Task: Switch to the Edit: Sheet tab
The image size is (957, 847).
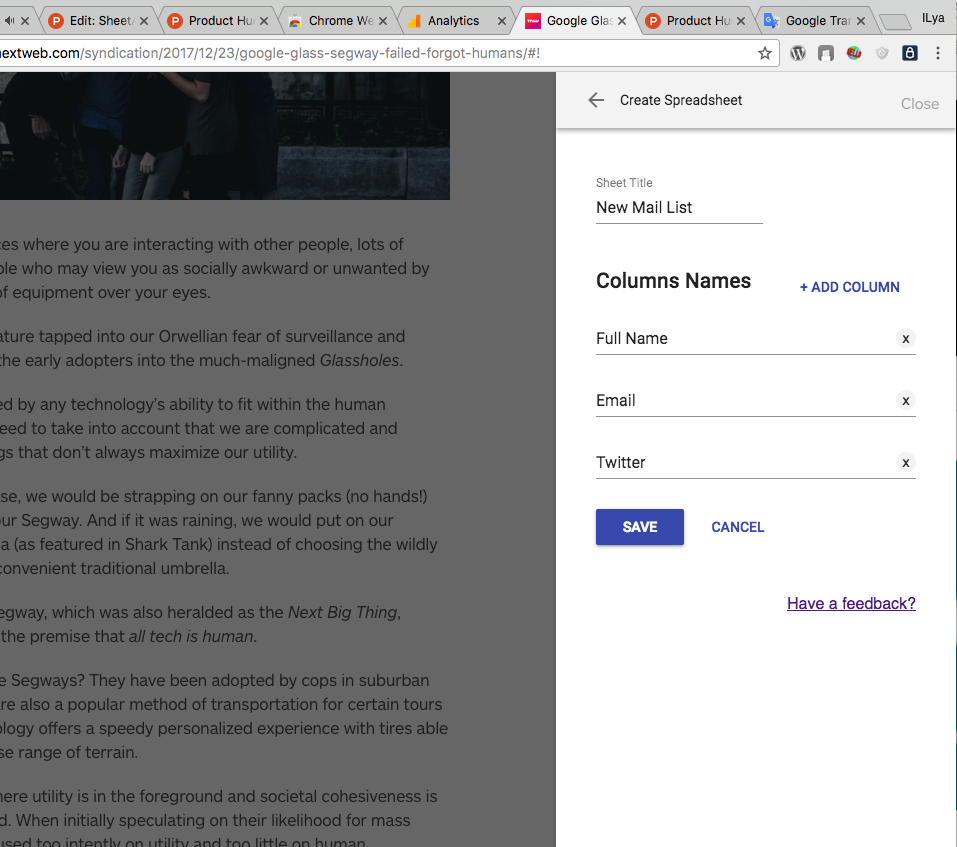Action: (98, 21)
